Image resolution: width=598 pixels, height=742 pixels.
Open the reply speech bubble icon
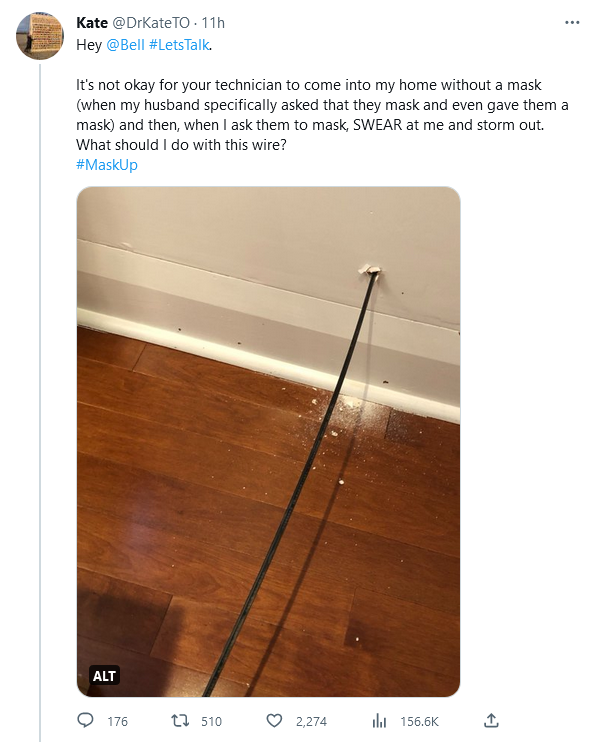(85, 721)
